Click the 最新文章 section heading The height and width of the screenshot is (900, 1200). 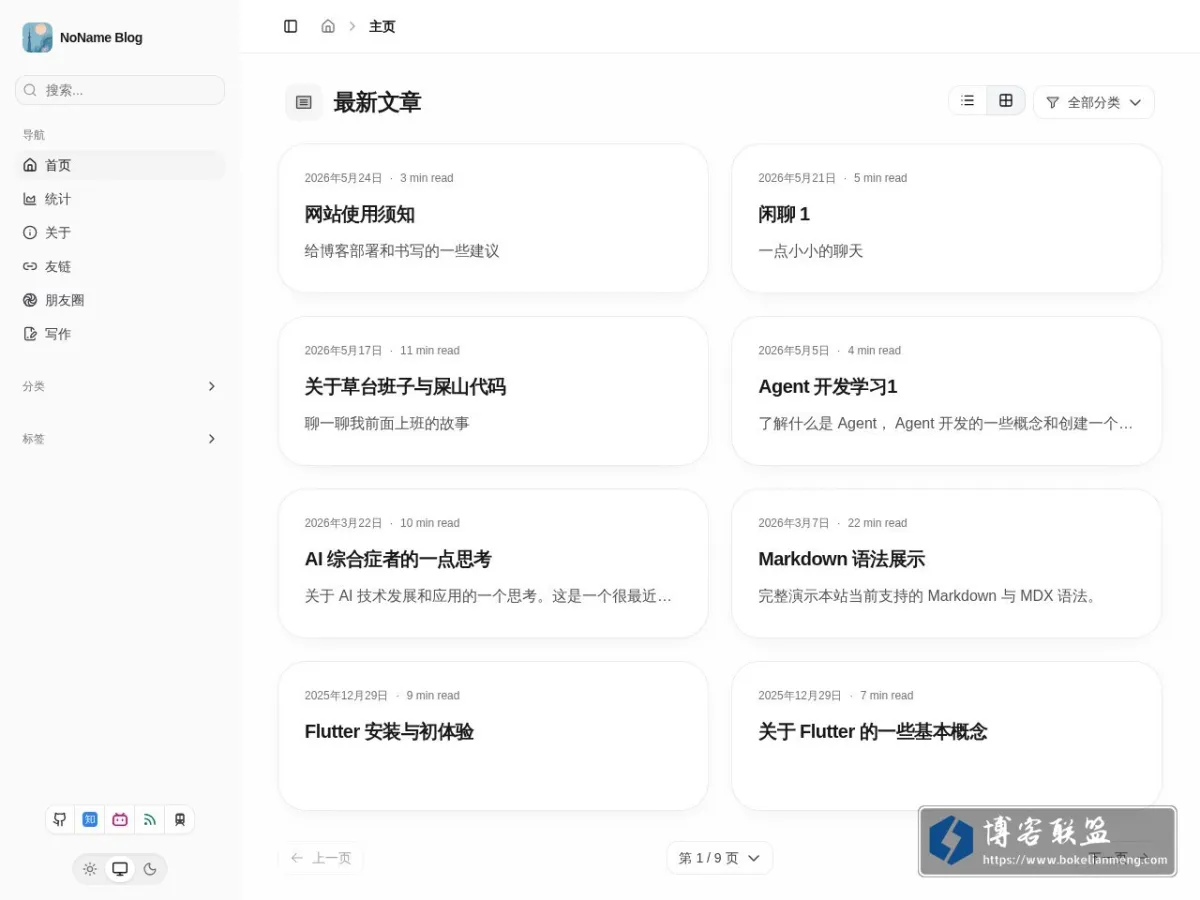click(x=377, y=102)
